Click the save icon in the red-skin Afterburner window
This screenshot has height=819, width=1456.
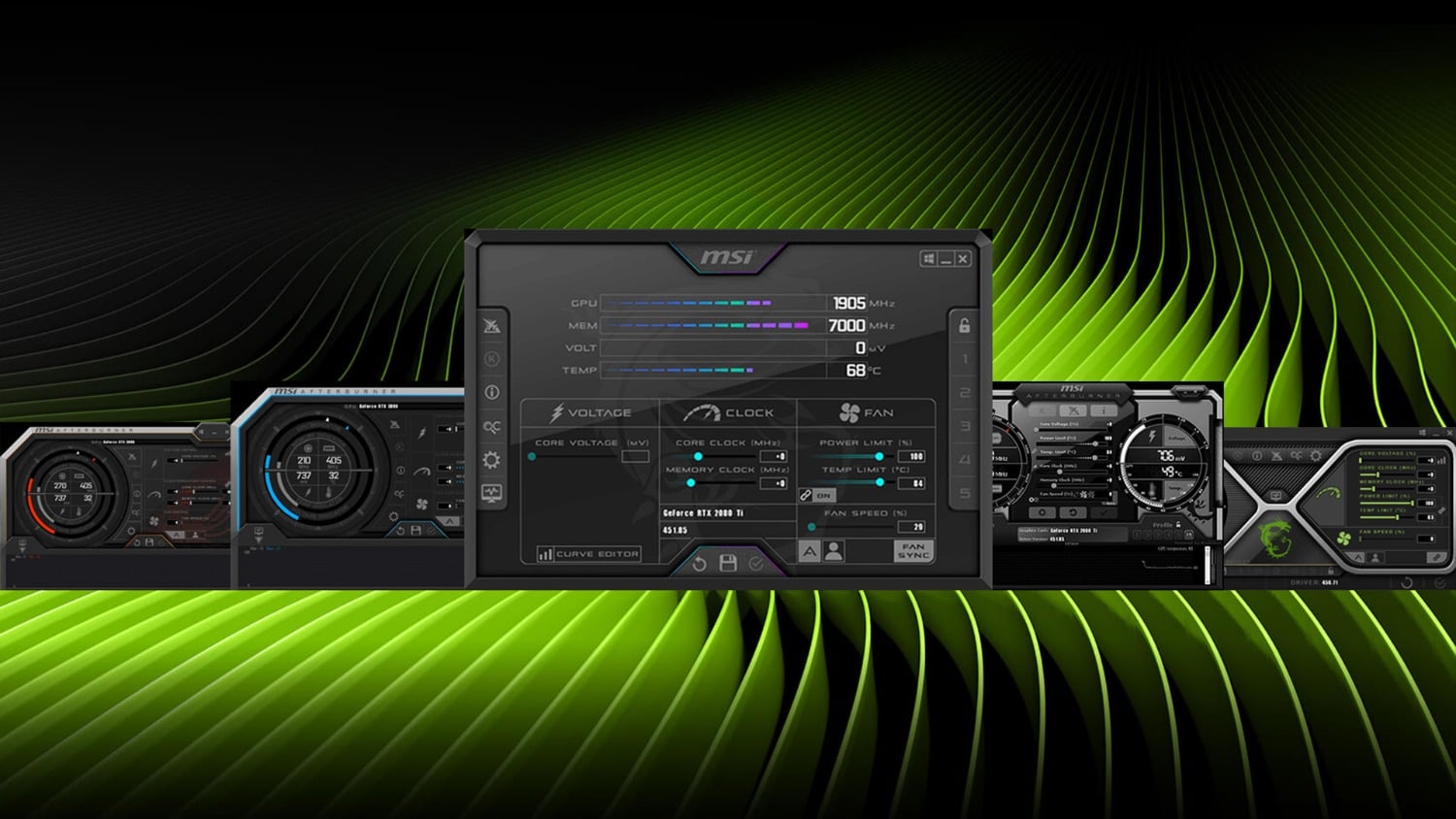(x=149, y=542)
